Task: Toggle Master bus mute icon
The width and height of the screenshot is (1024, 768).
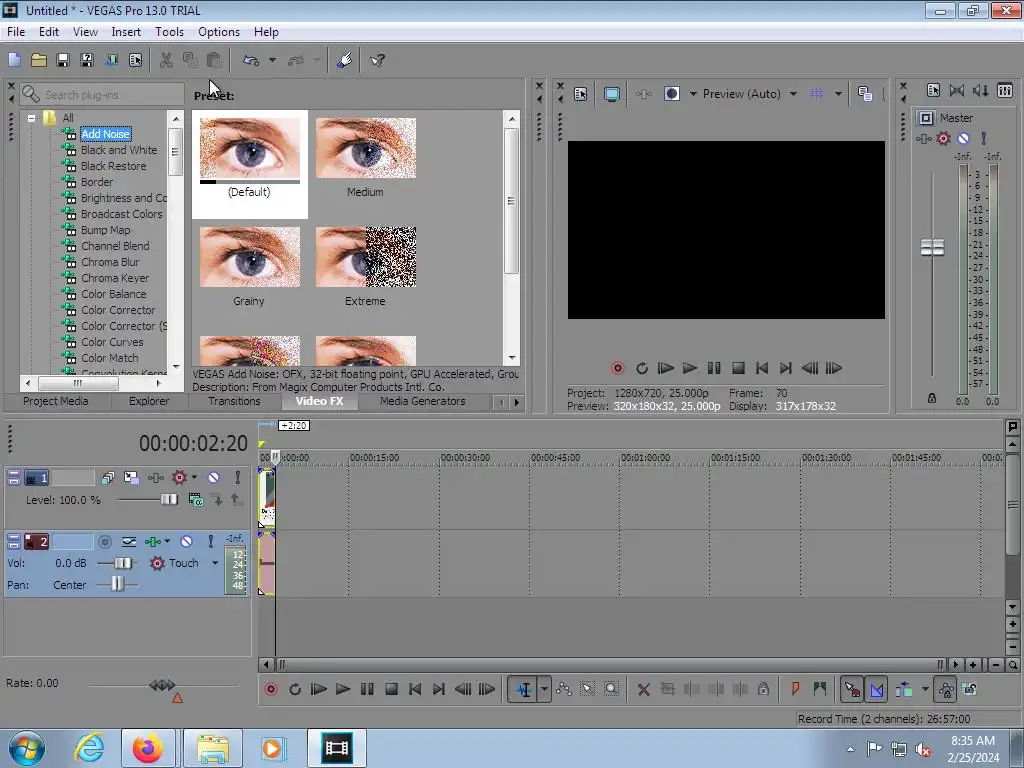Action: [x=963, y=138]
